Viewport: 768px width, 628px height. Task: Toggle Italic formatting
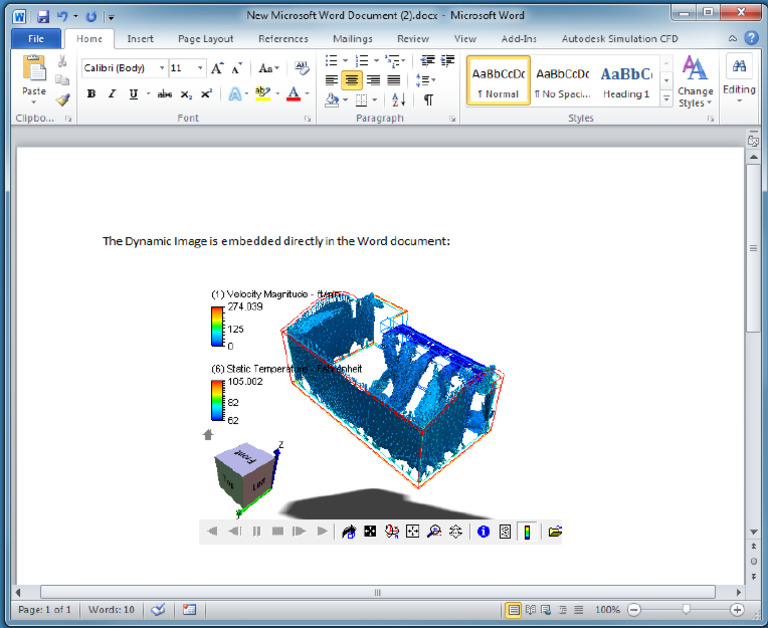point(112,94)
